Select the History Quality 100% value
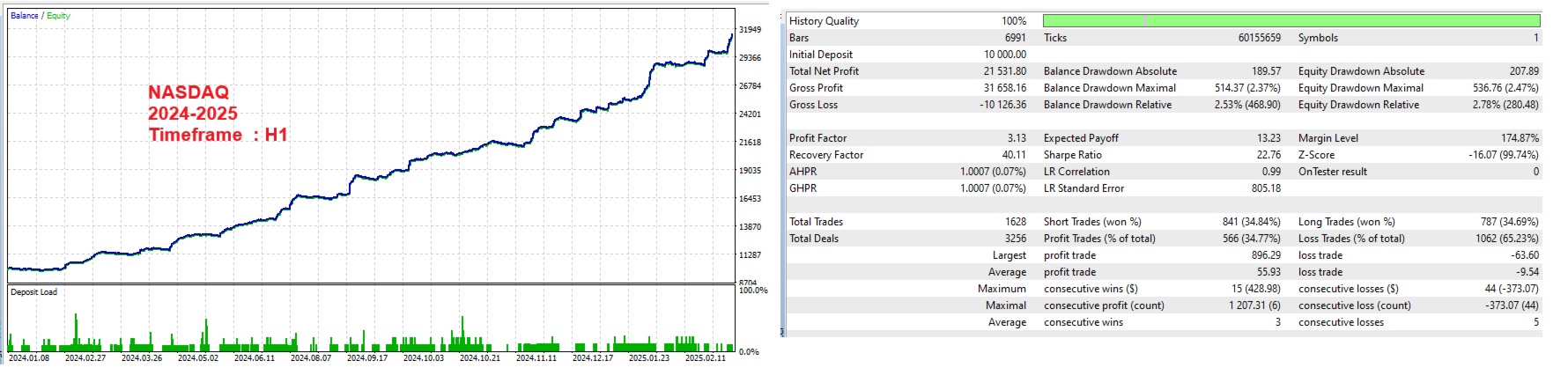The height and width of the screenshot is (368, 1568). [x=1014, y=21]
